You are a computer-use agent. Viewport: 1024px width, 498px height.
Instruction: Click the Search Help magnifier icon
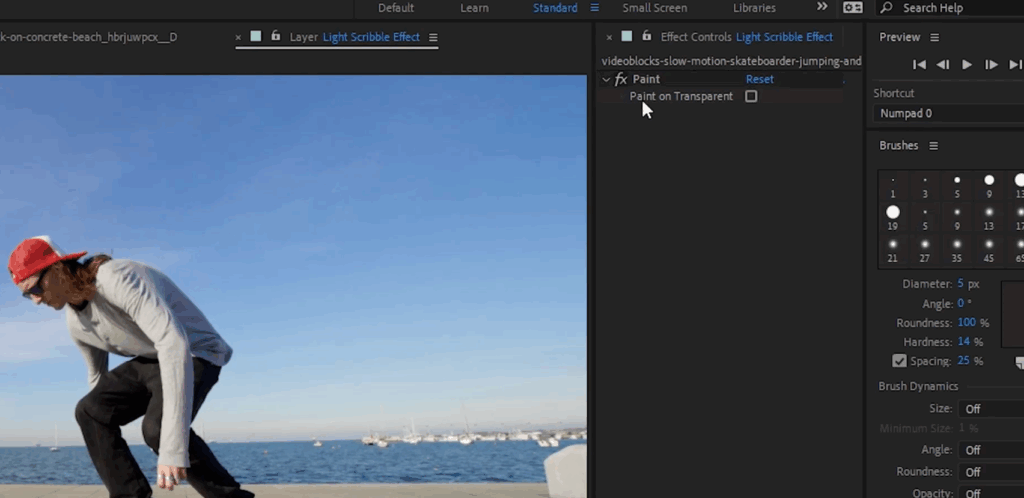point(886,8)
